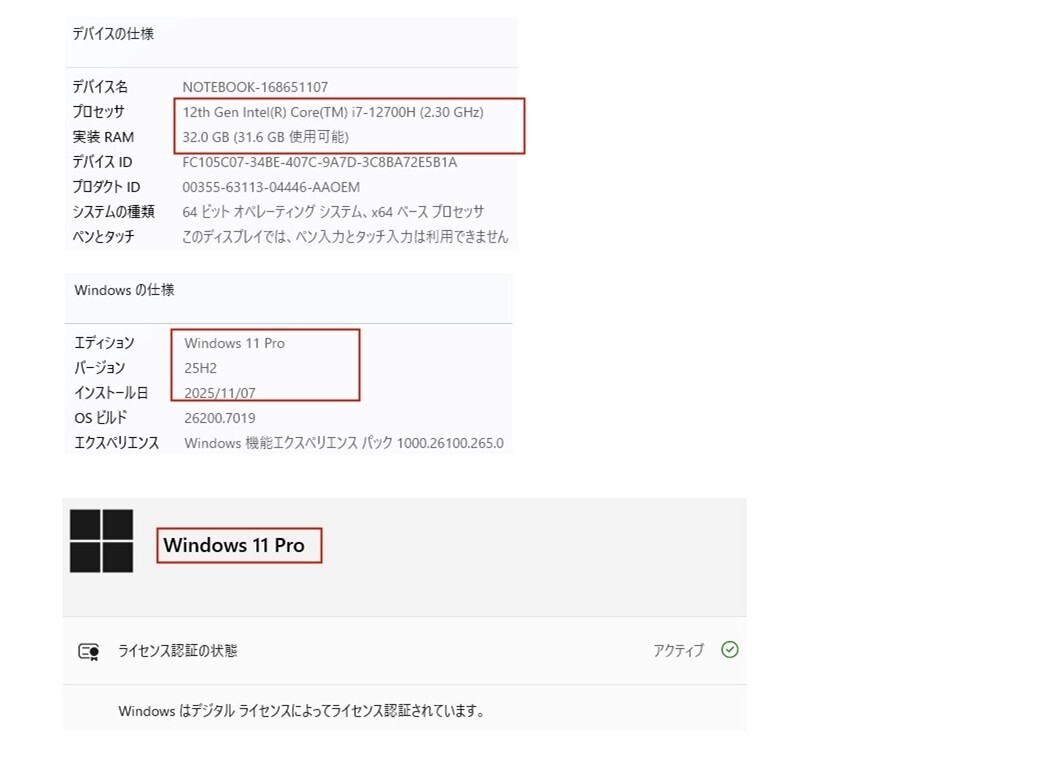This screenshot has width=1037, height=783.
Task: Click the processor i7-12700H value
Action: coord(333,112)
